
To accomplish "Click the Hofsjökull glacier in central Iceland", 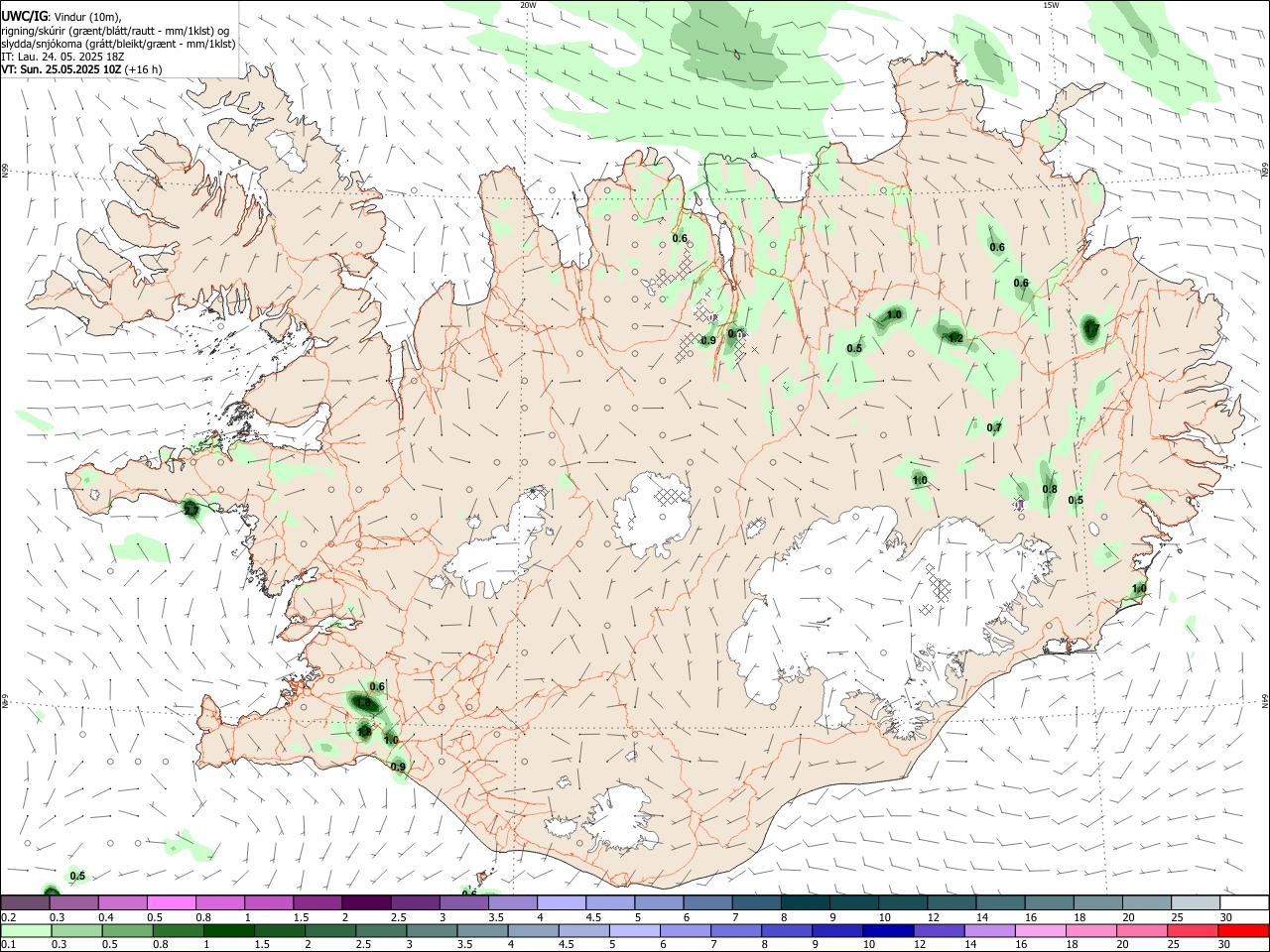I will 652,513.
